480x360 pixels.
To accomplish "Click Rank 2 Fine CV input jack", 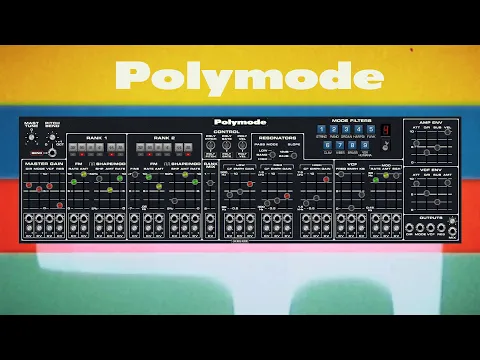I will [x=135, y=219].
